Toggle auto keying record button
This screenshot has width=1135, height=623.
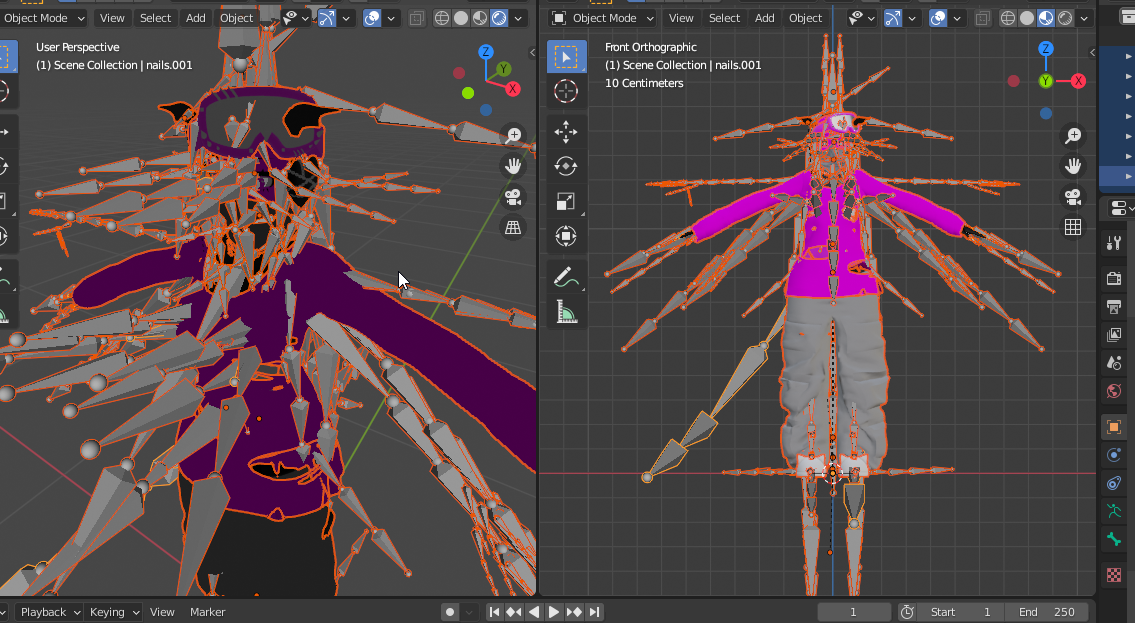[x=450, y=612]
